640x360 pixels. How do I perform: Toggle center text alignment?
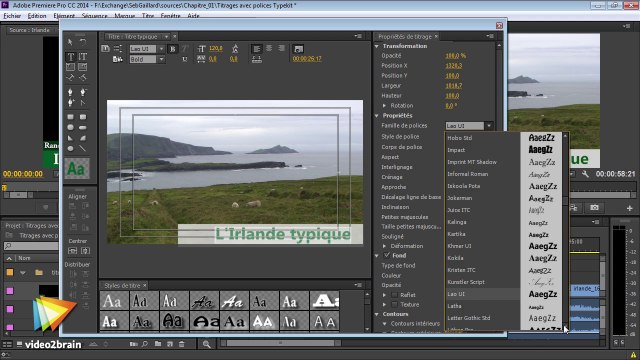(x=269, y=49)
